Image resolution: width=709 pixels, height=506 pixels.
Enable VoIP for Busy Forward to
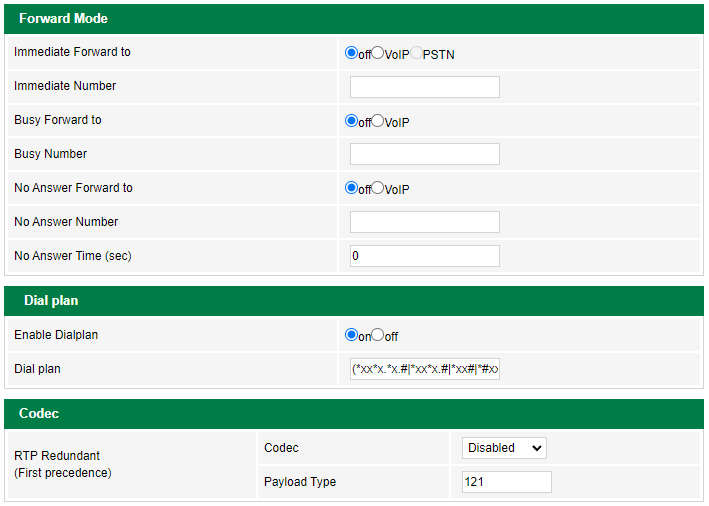[x=378, y=121]
